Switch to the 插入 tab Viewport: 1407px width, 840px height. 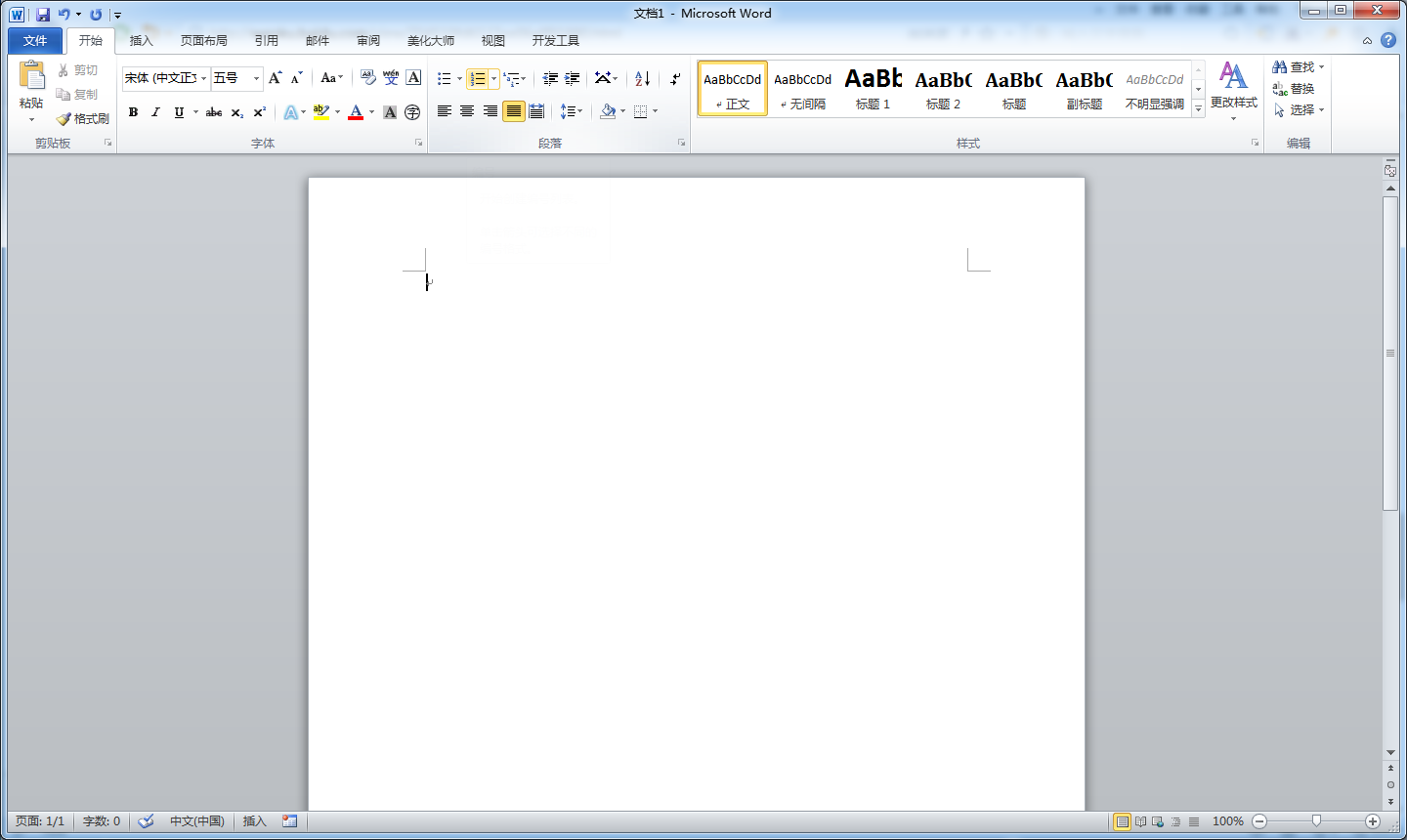[x=142, y=41]
